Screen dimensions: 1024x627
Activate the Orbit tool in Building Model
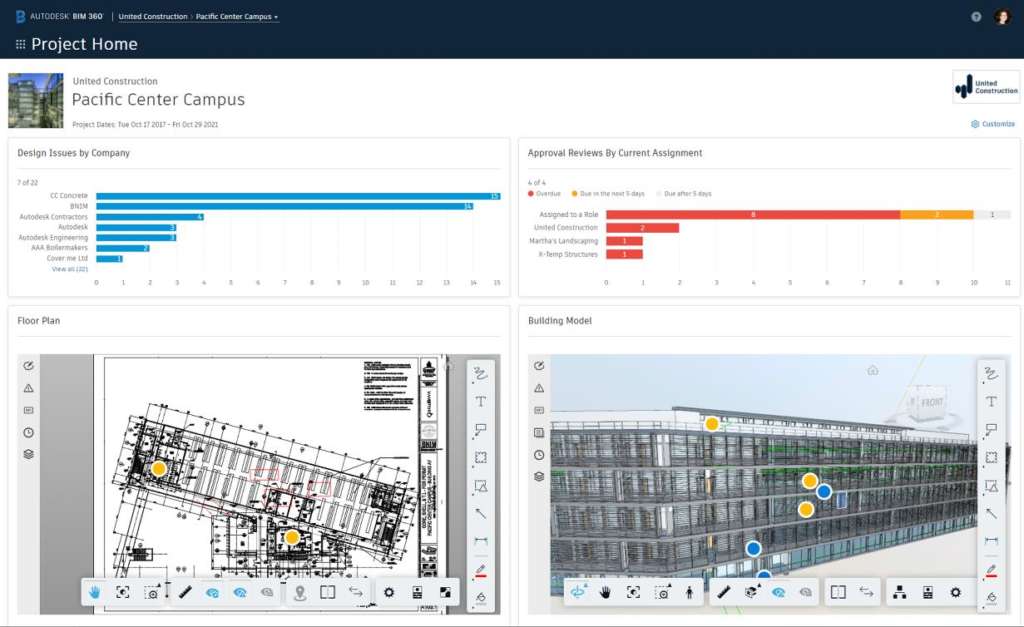[577, 592]
